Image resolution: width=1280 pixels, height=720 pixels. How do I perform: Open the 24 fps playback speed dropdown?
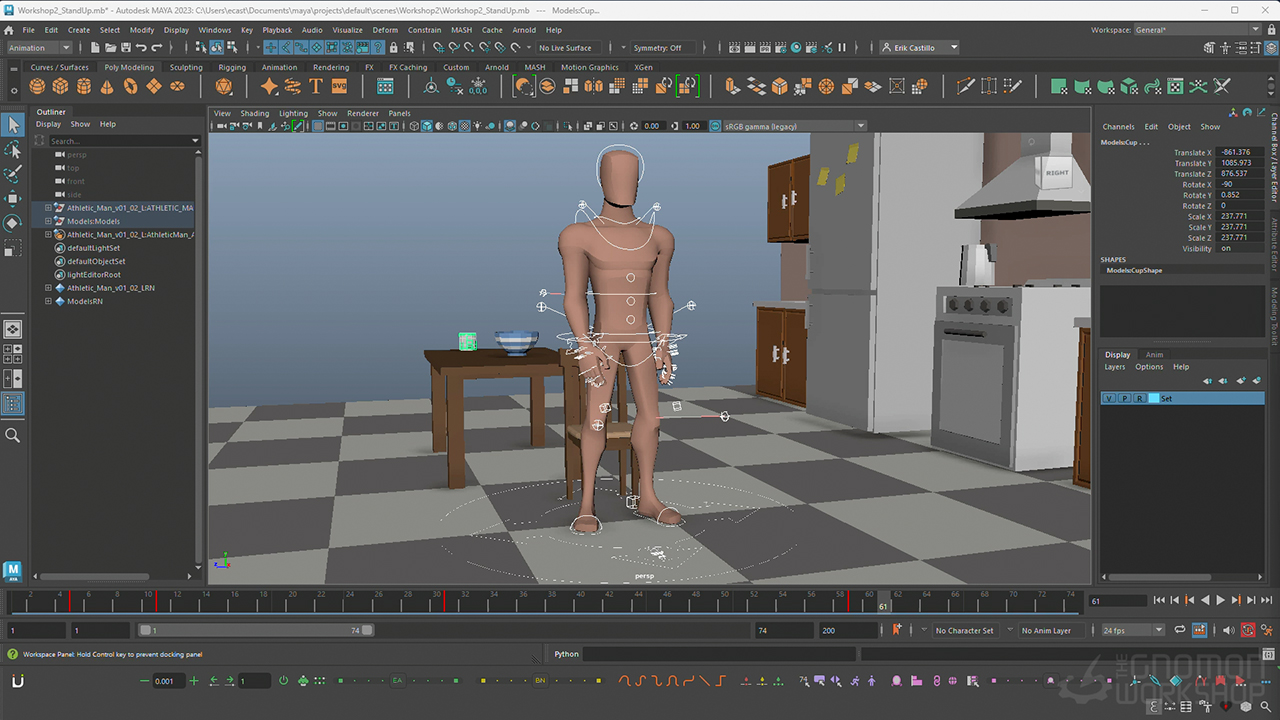coord(1131,630)
